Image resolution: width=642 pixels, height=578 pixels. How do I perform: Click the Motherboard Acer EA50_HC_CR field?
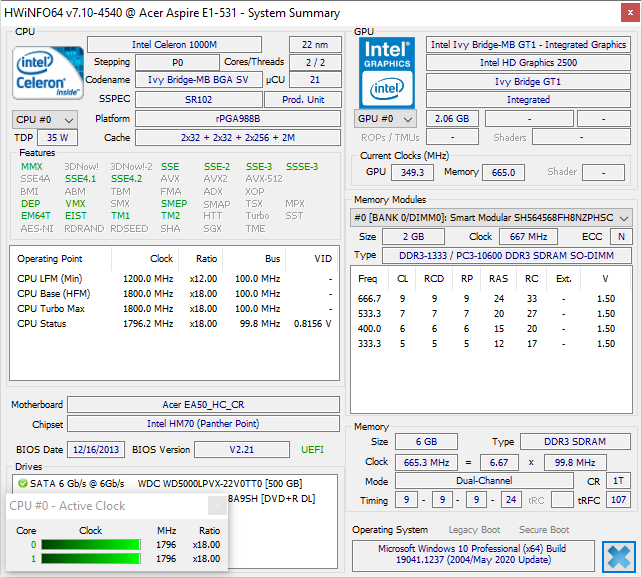click(x=203, y=404)
